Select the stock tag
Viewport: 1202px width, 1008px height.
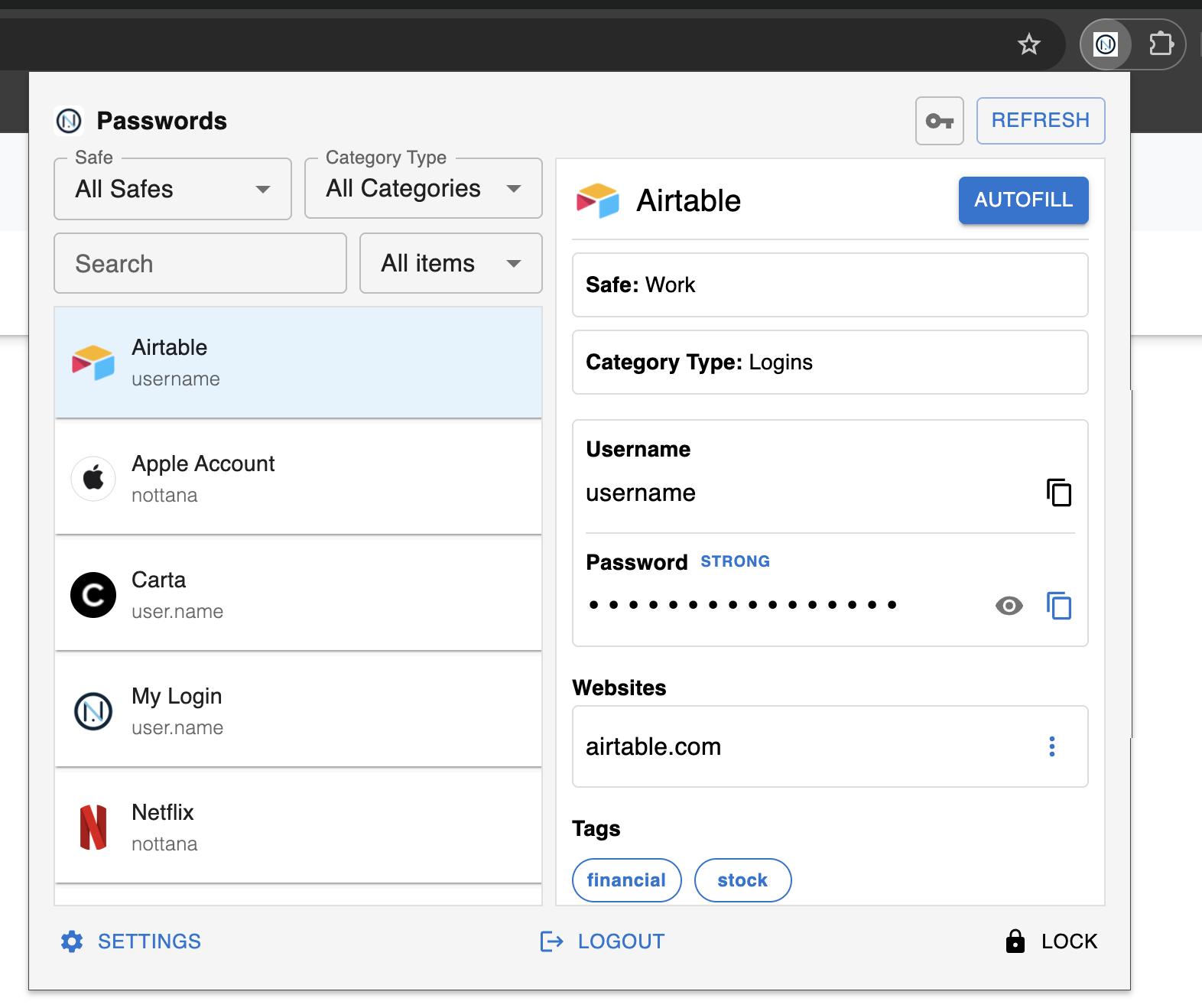point(742,880)
